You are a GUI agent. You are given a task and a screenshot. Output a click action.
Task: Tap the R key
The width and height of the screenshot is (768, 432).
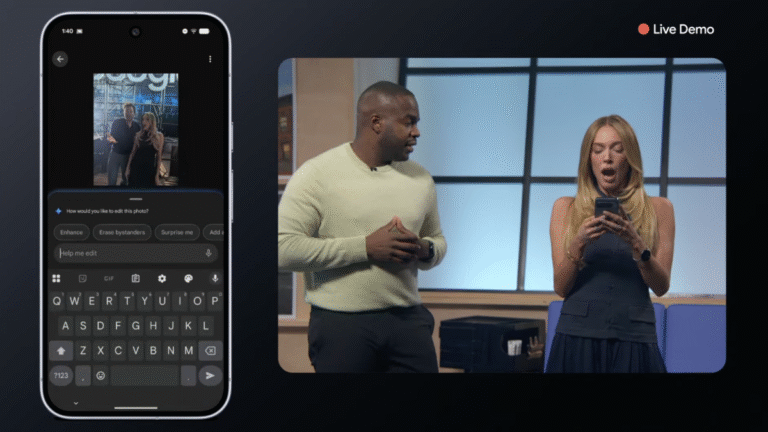point(110,301)
